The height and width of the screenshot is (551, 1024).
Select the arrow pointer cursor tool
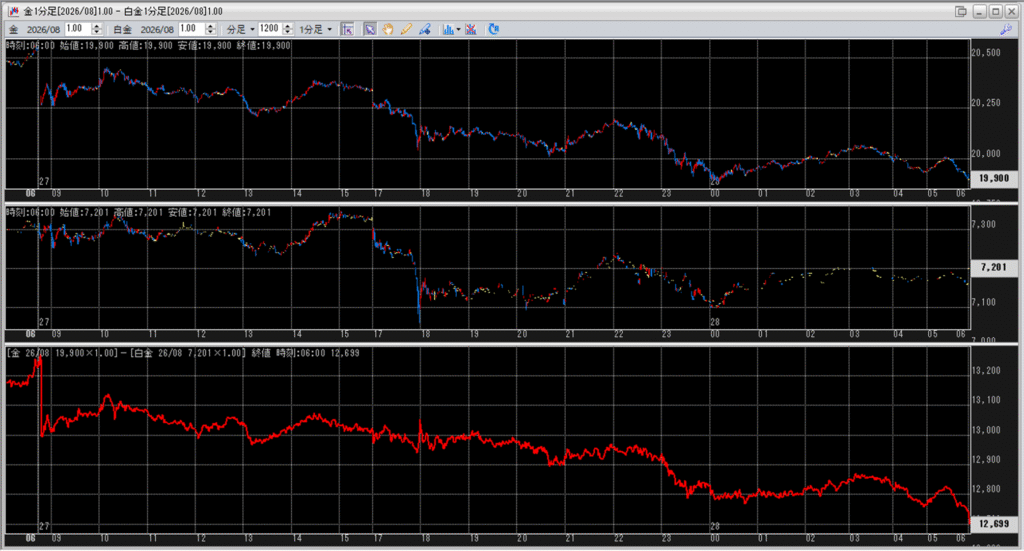point(370,29)
